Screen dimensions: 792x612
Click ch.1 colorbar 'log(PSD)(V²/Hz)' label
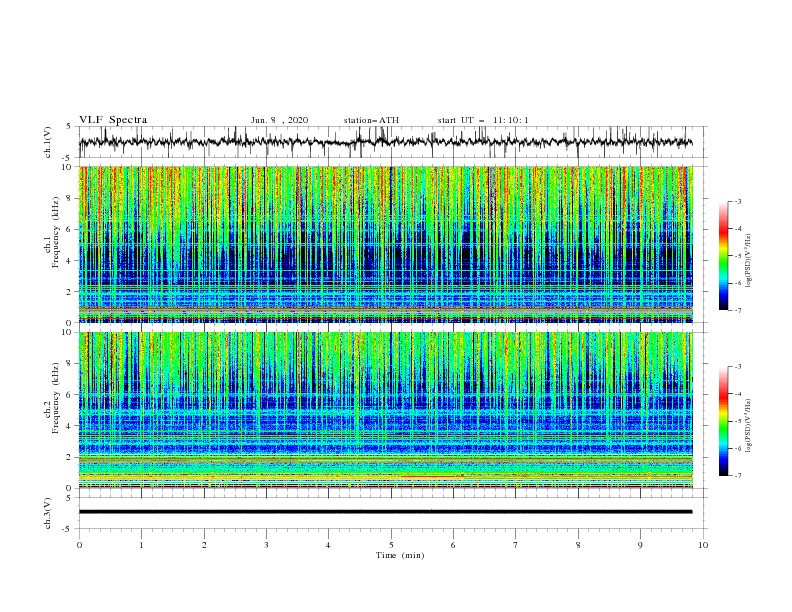749,261
